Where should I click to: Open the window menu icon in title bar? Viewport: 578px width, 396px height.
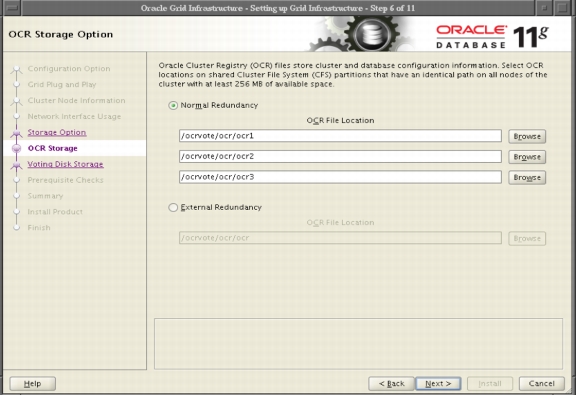coord(12,8)
